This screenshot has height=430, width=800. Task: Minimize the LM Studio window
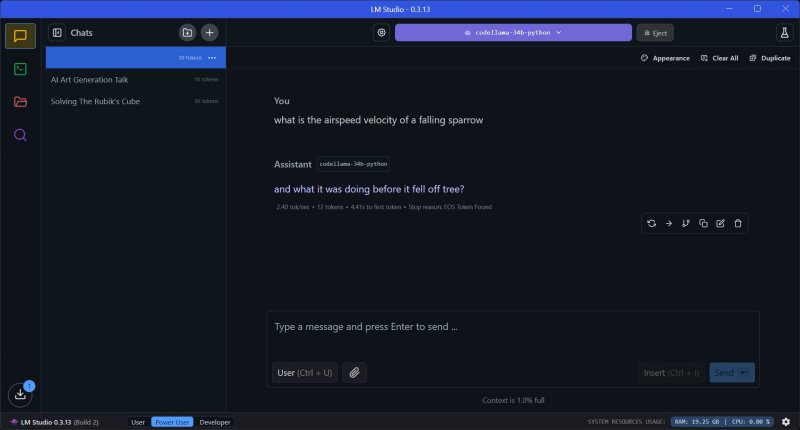(729, 9)
